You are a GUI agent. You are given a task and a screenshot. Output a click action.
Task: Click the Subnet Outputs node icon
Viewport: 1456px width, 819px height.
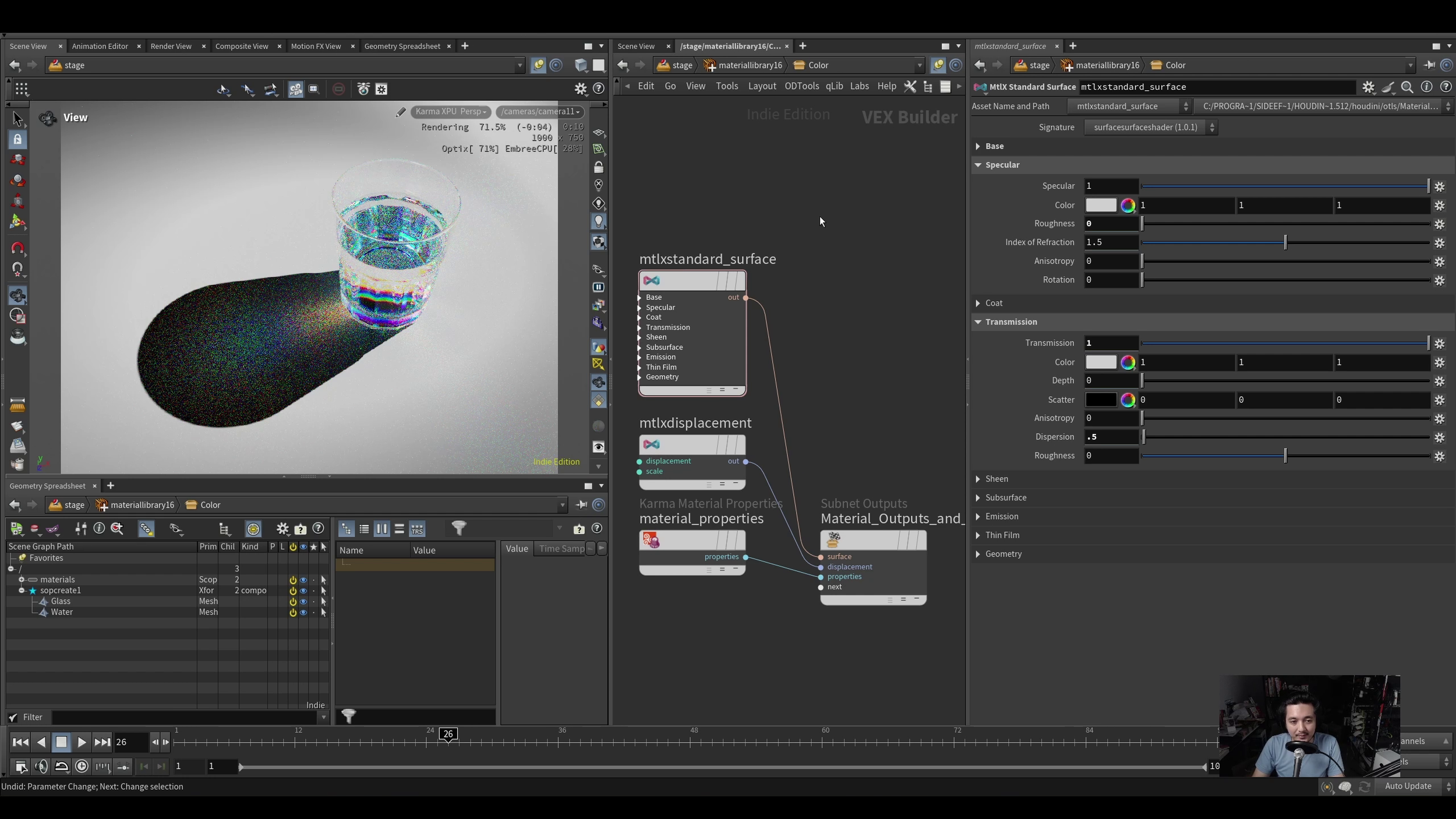(833, 540)
